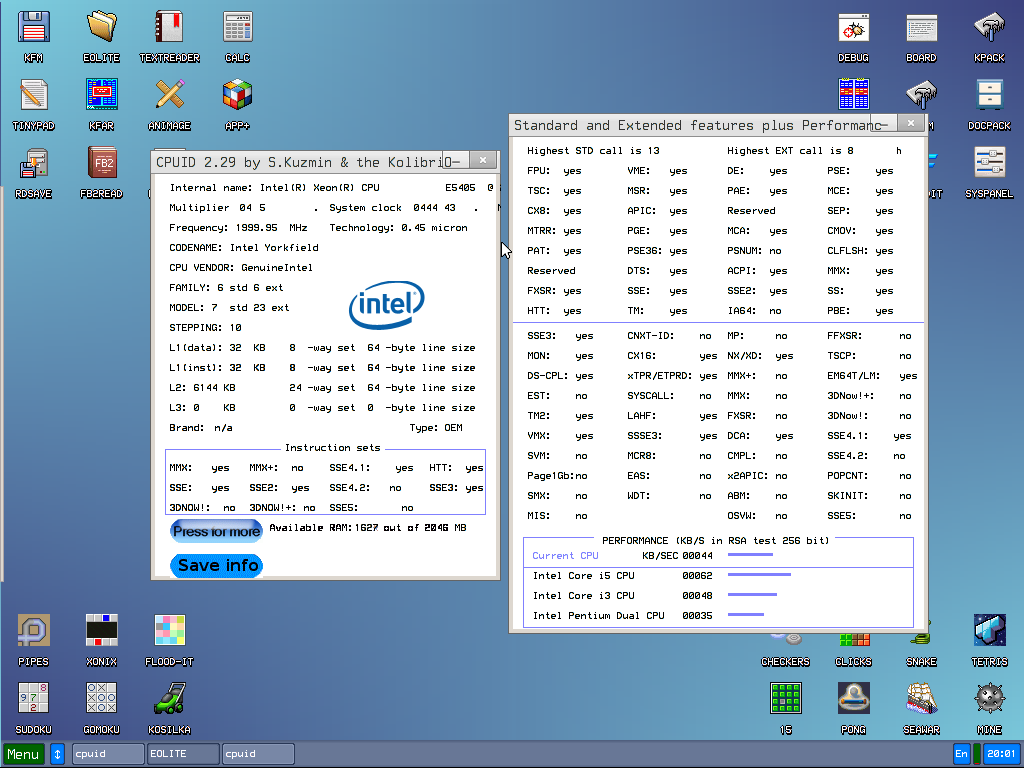Open the DEBUG tool icon
The height and width of the screenshot is (768, 1024).
tap(853, 27)
